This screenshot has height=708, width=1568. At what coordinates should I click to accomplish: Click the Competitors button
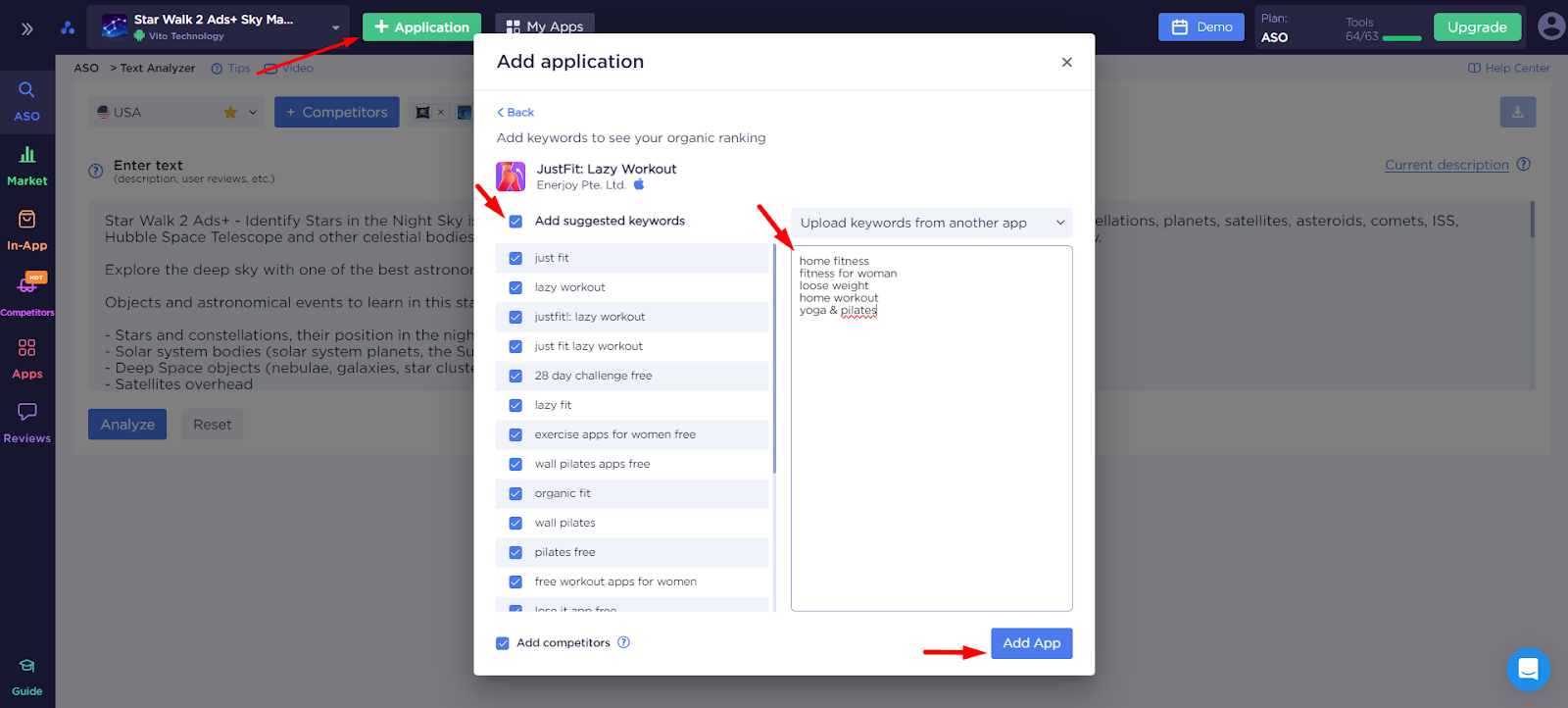pos(336,112)
